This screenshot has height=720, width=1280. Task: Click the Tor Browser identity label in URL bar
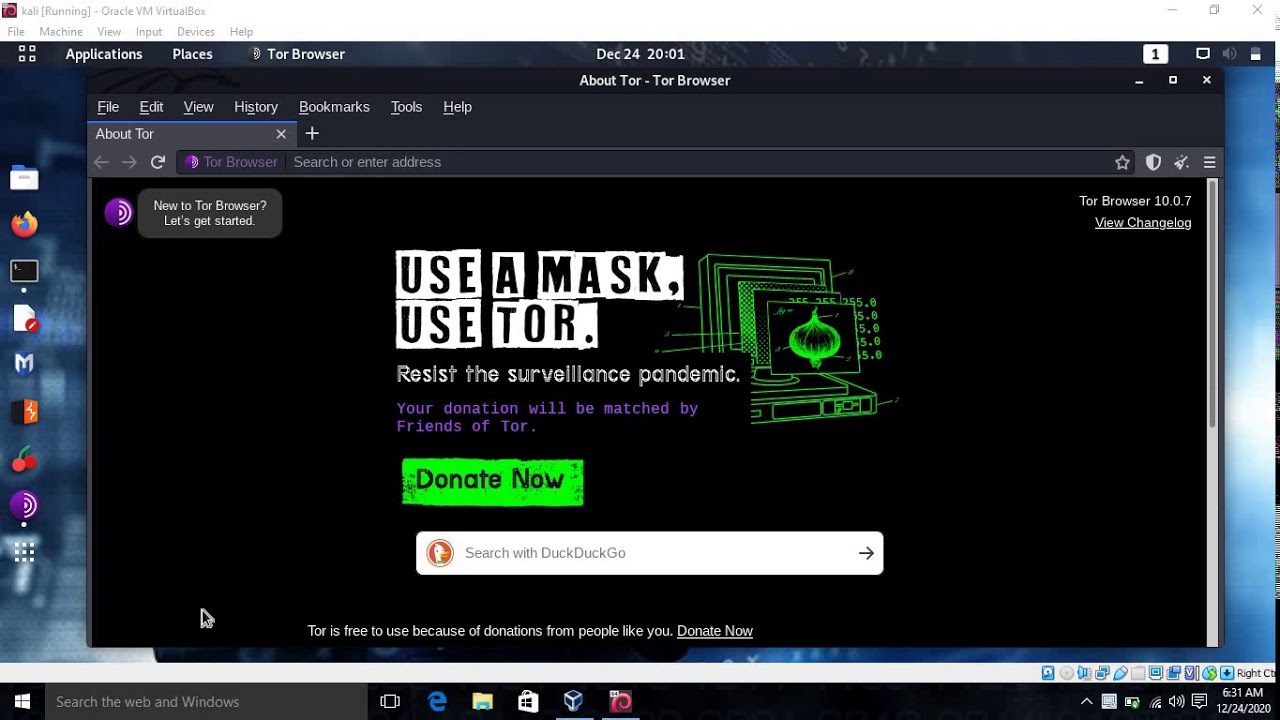[231, 162]
